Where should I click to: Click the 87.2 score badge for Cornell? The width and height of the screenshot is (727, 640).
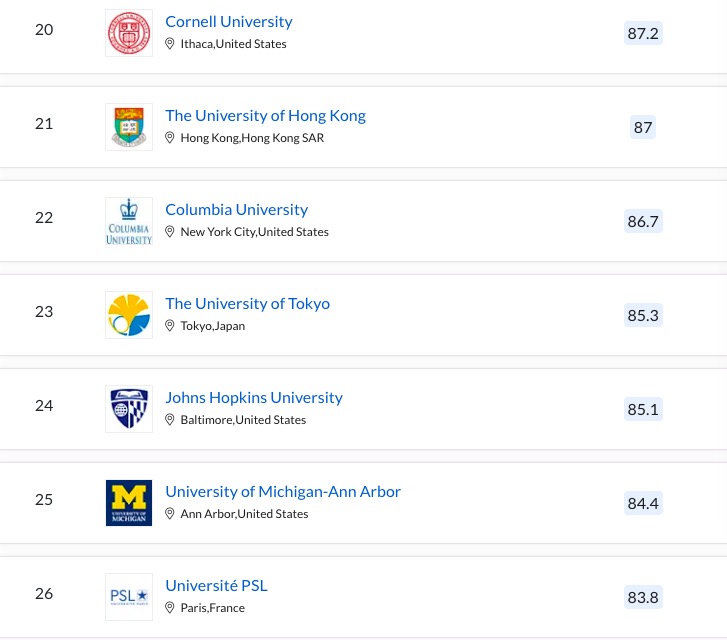(643, 33)
